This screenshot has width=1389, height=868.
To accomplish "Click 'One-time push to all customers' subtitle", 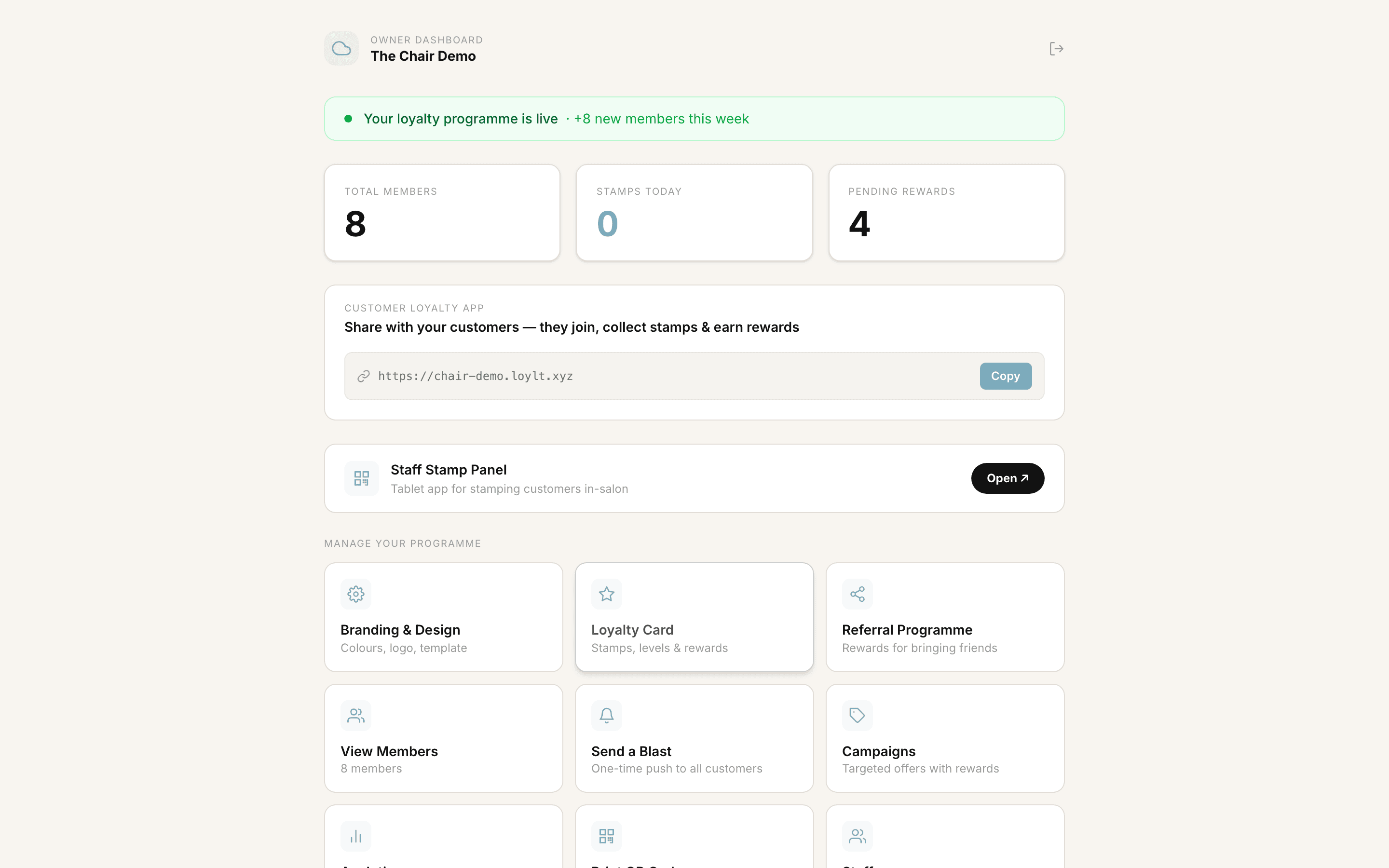I will point(677,769).
